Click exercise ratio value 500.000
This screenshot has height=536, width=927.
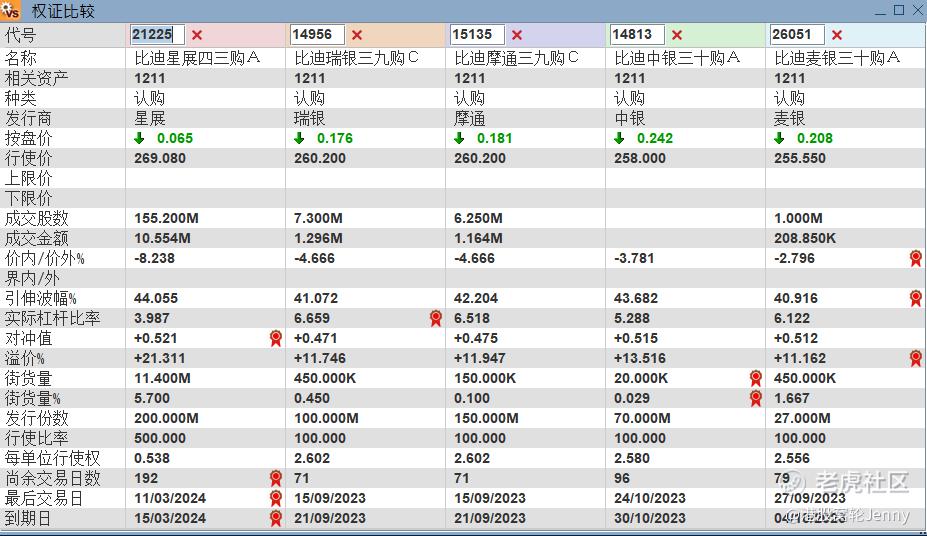(160, 438)
